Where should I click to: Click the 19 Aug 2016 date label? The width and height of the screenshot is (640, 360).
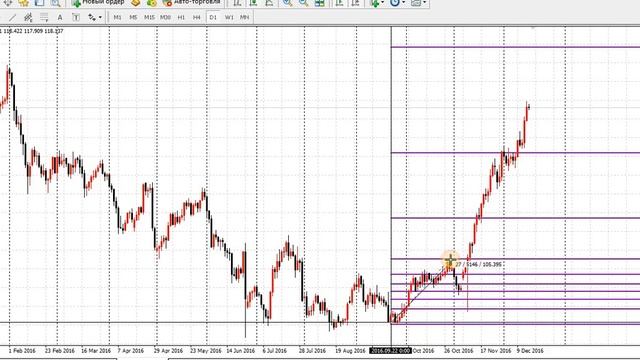[350, 351]
